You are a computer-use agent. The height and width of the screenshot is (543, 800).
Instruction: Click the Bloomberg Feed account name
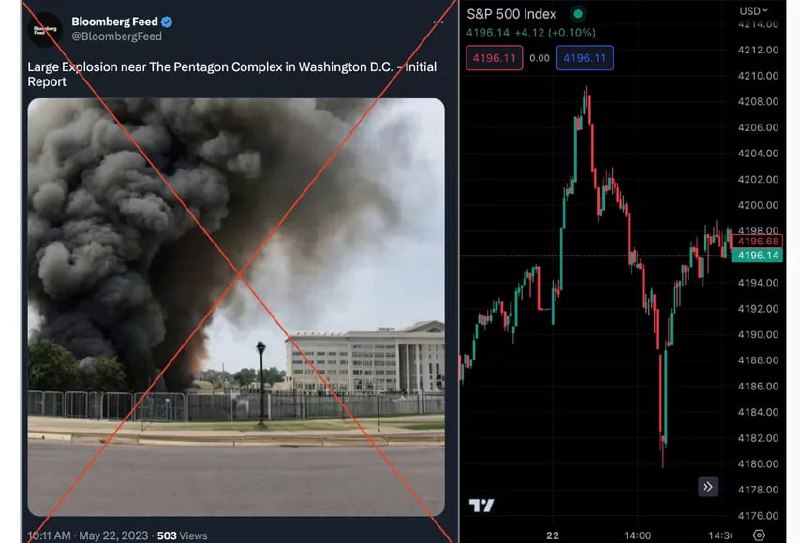pos(114,21)
